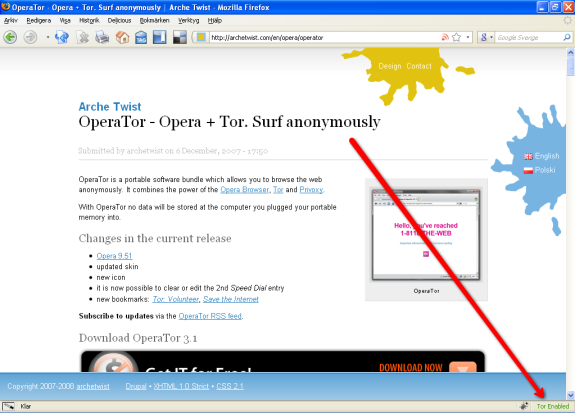Image resolution: width=575 pixels, height=413 pixels.
Task: Click the yellow site identity icon in address bar
Action: (201, 37)
